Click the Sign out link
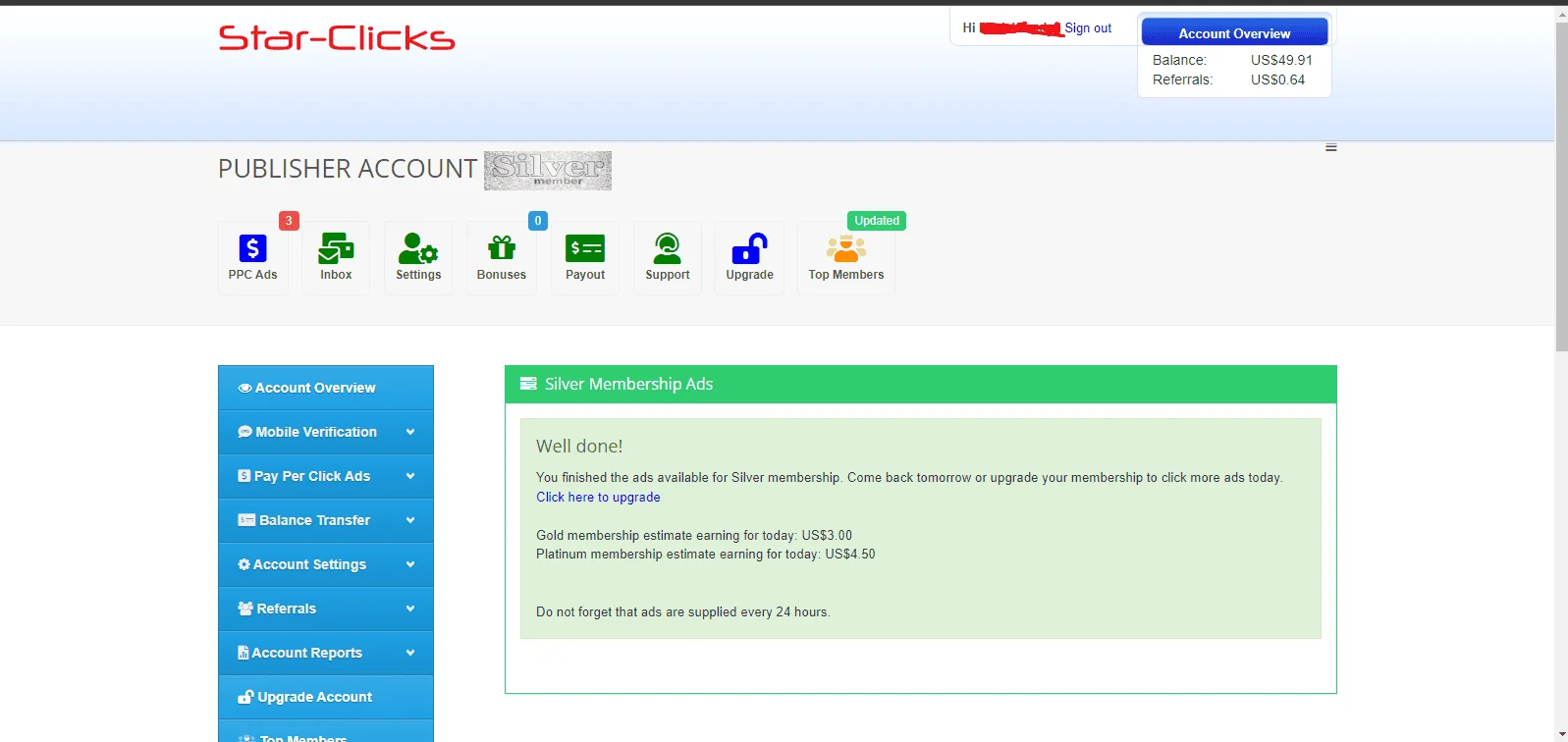1568x742 pixels. [x=1088, y=28]
